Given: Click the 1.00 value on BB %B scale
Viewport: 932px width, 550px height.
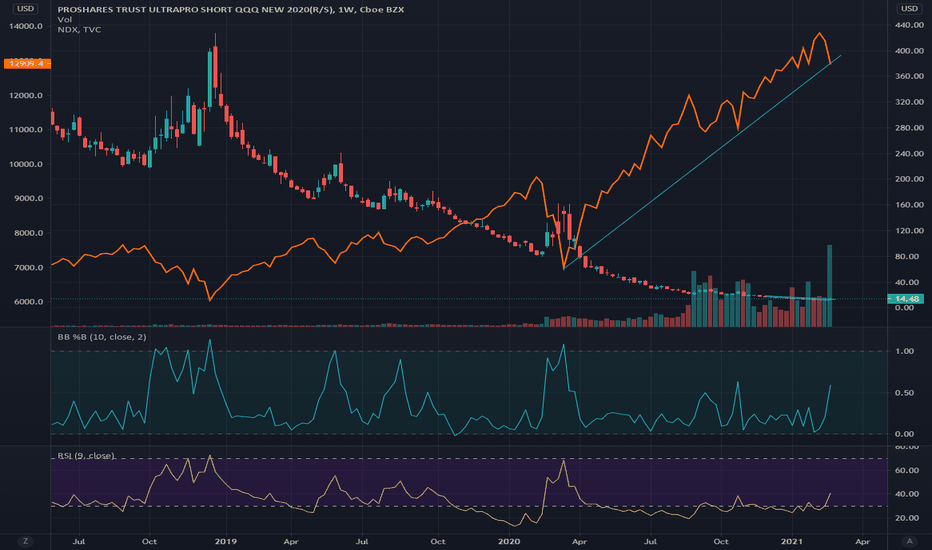Looking at the screenshot, I should 904,351.
